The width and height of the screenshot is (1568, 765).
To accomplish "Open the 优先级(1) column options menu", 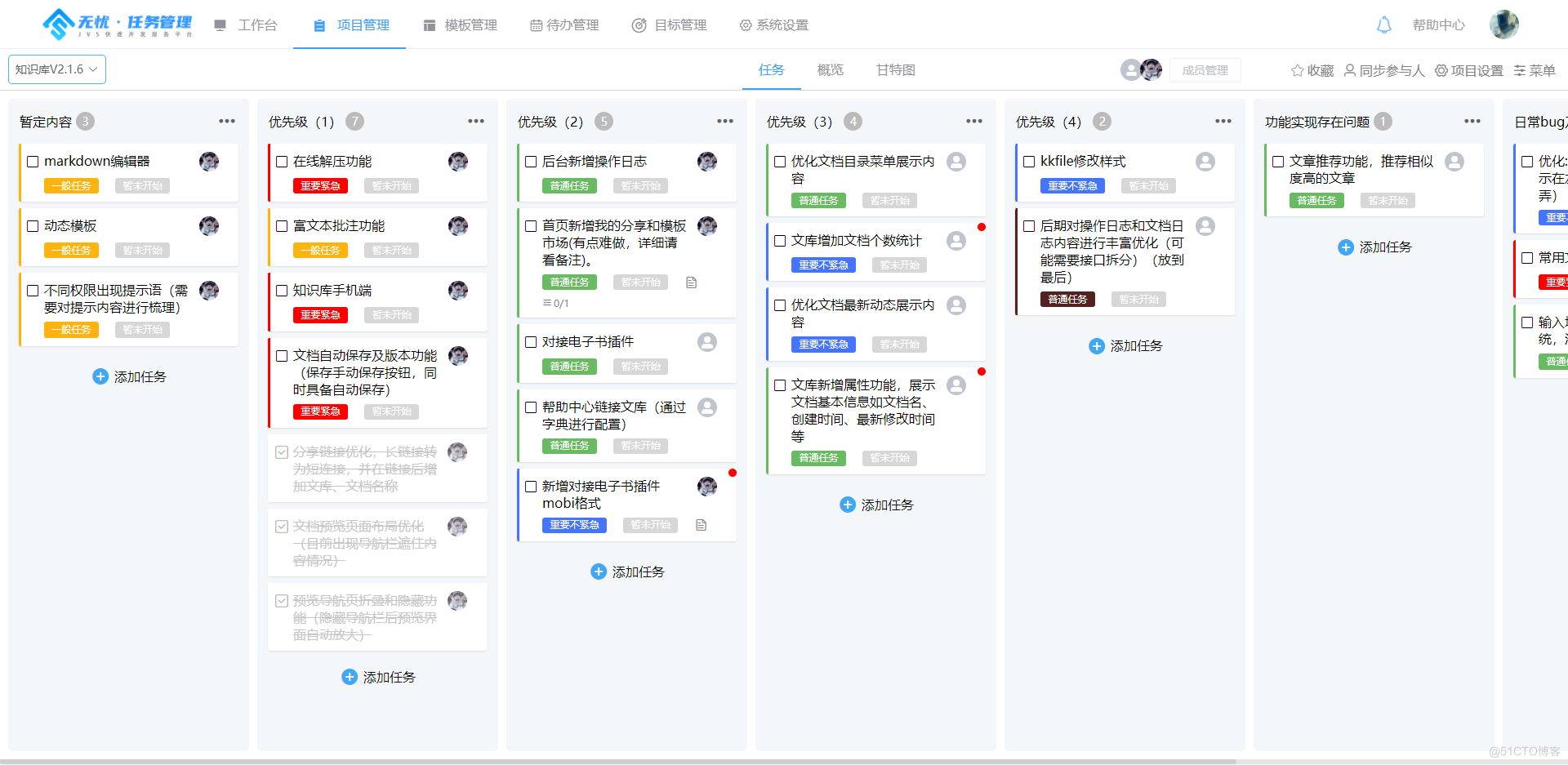I will [x=476, y=121].
